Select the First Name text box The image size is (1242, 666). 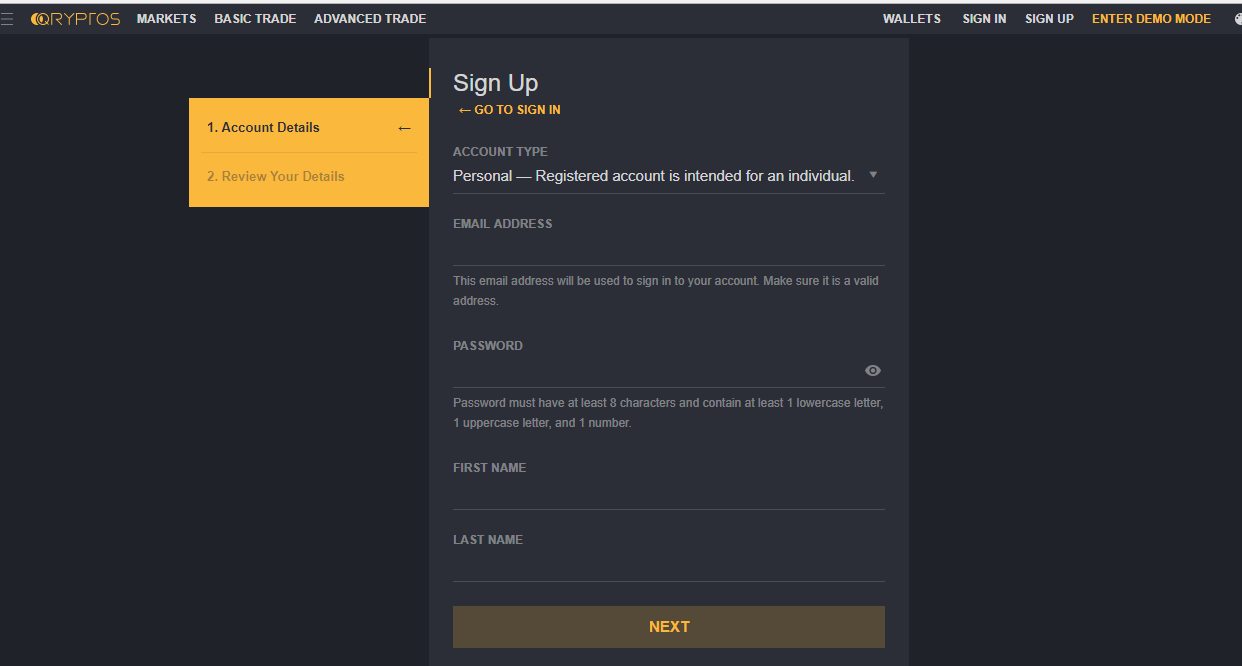click(668, 494)
